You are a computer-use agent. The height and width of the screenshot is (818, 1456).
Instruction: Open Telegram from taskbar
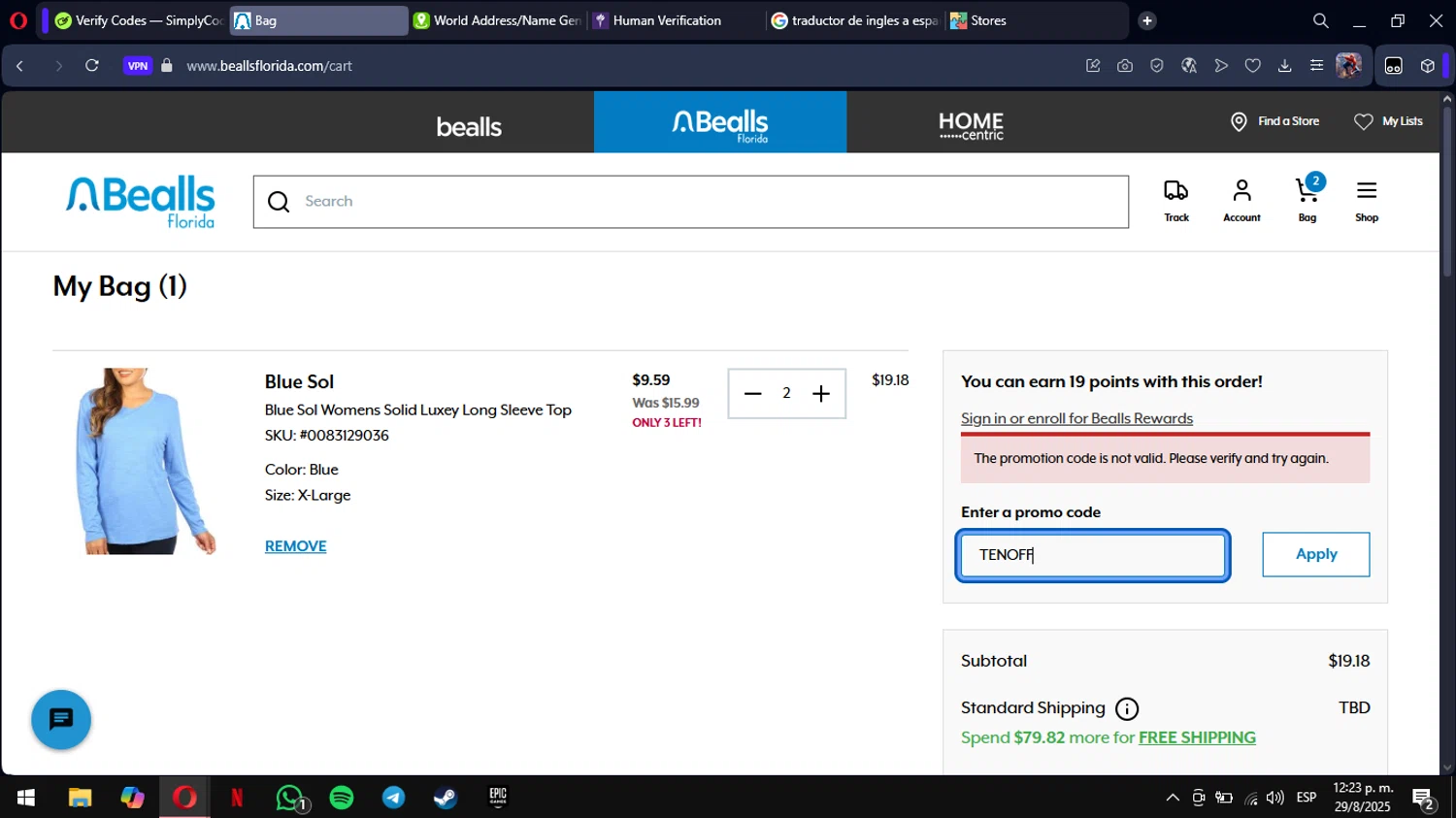[x=393, y=798]
